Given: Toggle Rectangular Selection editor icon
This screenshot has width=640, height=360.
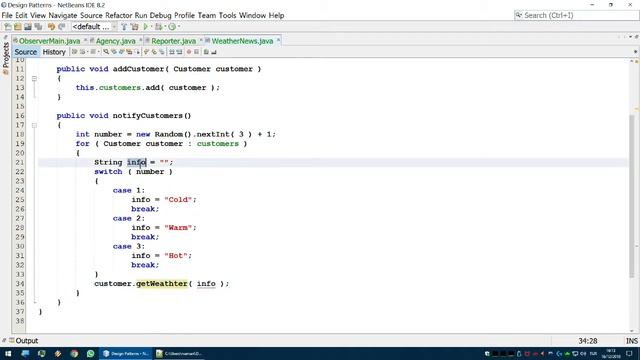Looking at the screenshot, I should (x=137, y=52).
